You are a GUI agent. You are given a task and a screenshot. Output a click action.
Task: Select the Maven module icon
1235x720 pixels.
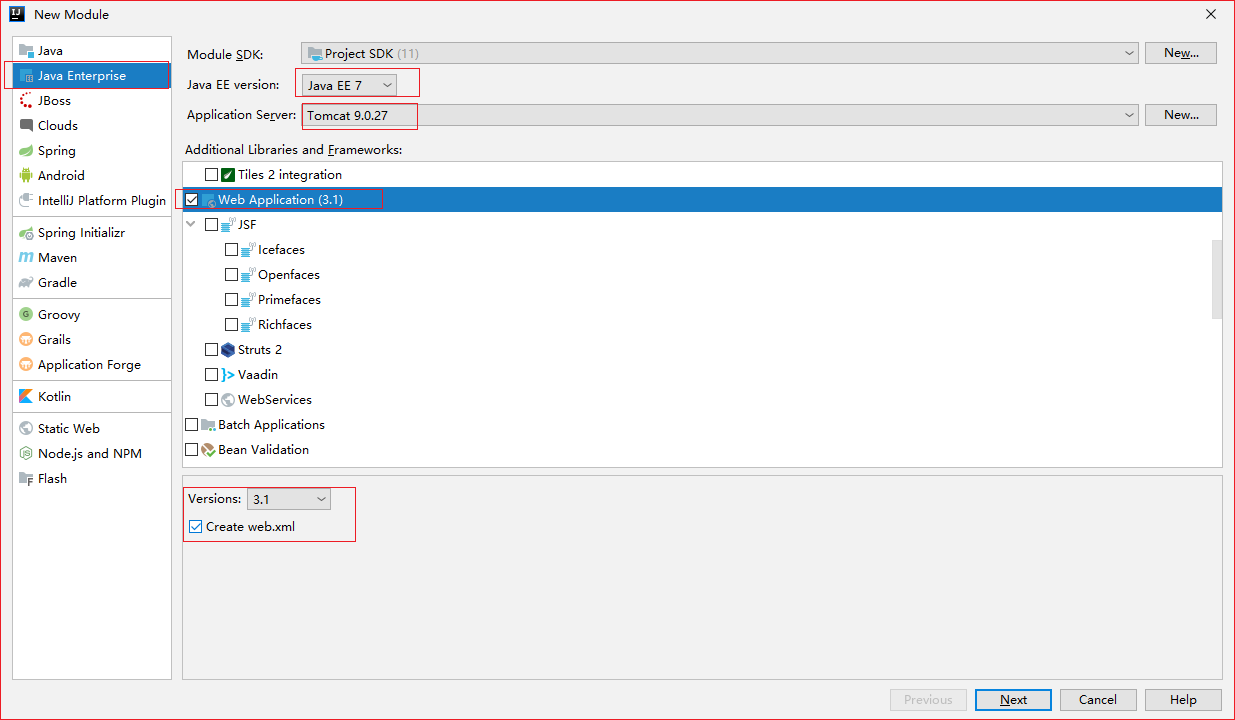[x=27, y=258]
